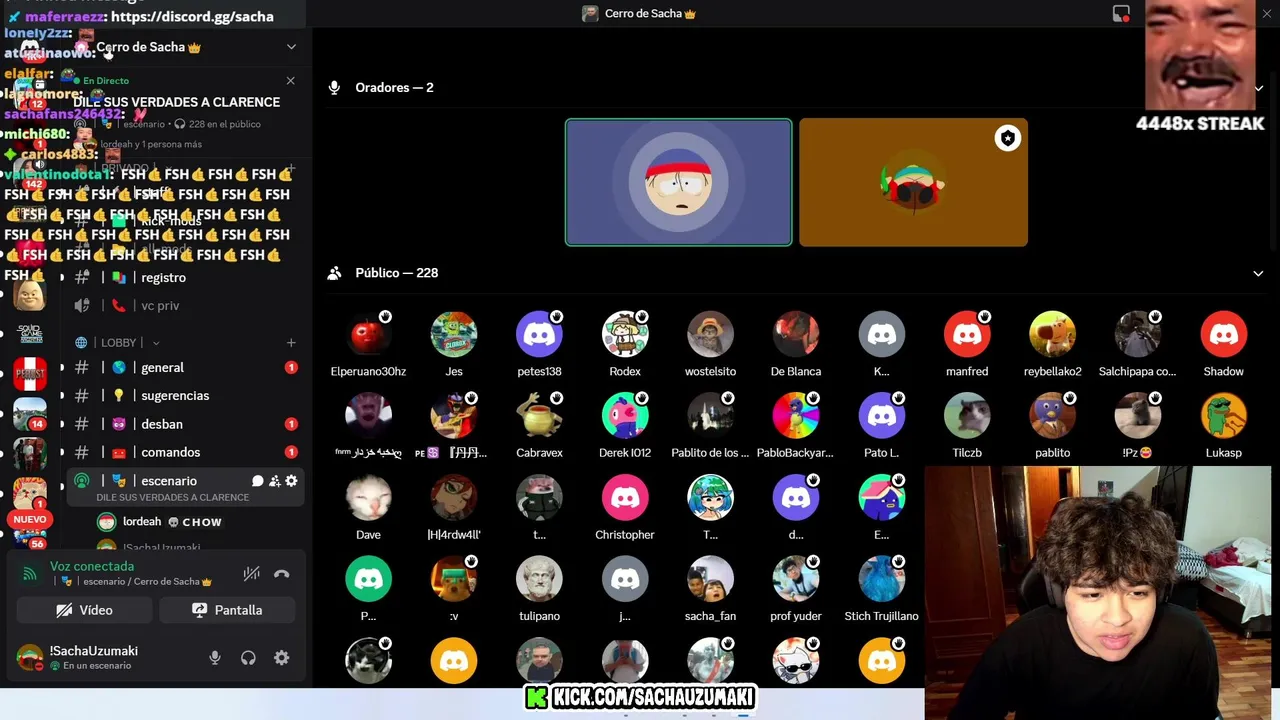Open the Pablito de los audience avatar

710,415
